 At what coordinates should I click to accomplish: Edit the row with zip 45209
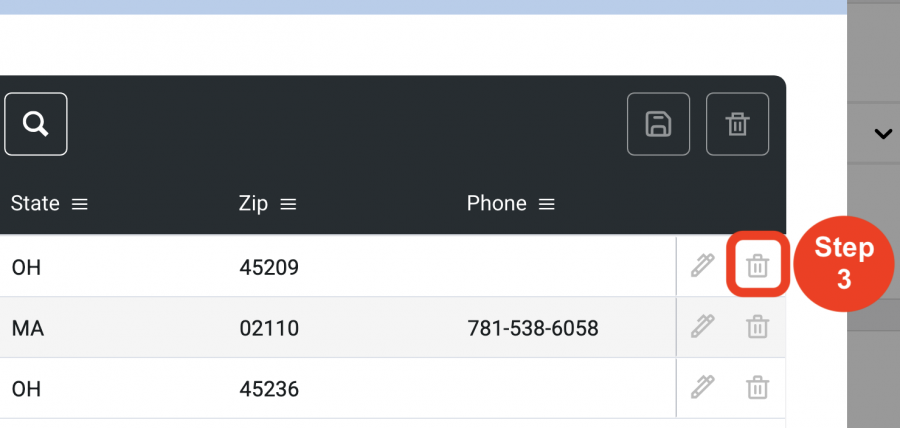(702, 266)
